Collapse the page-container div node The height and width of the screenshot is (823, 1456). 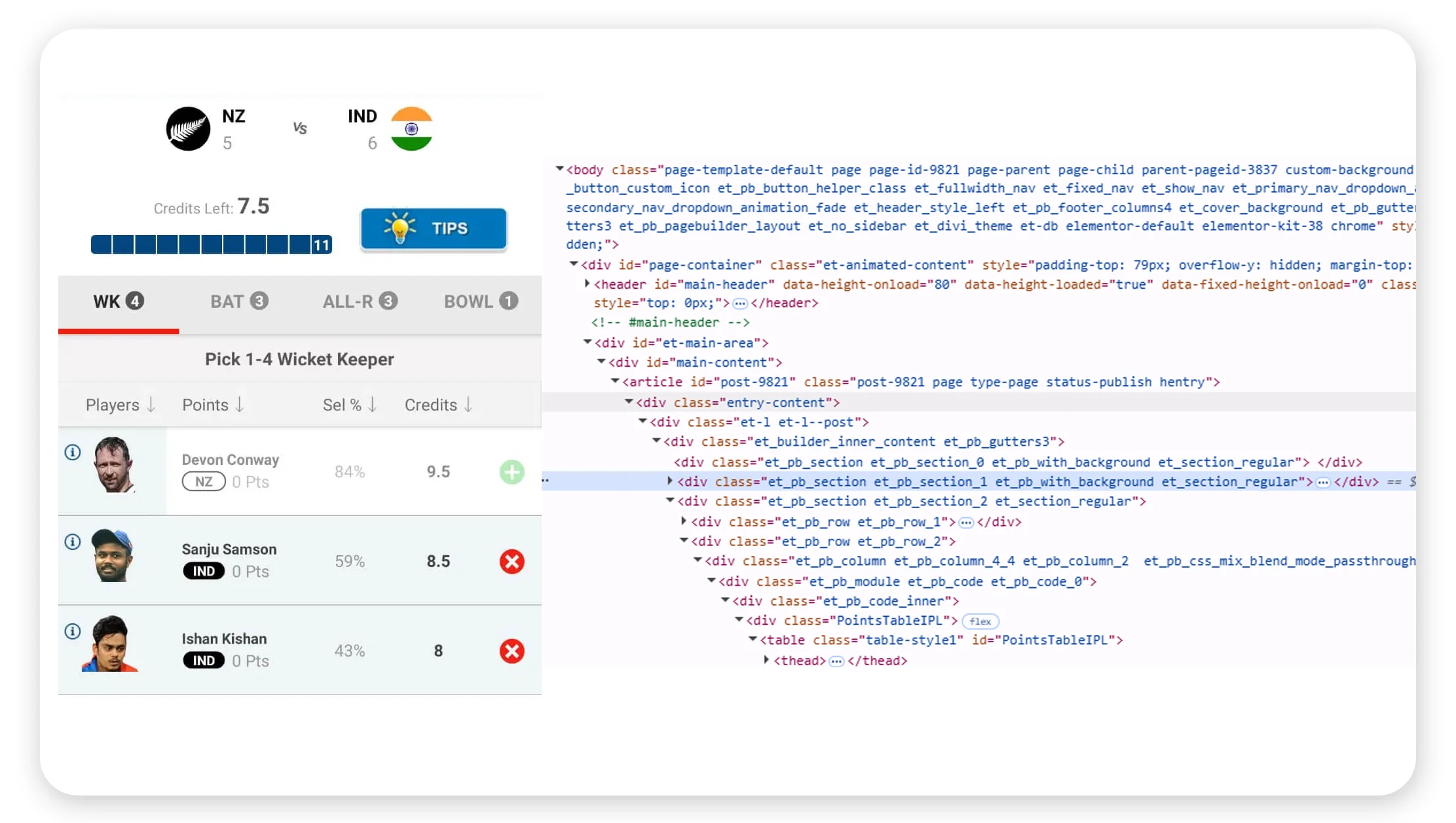tap(573, 265)
